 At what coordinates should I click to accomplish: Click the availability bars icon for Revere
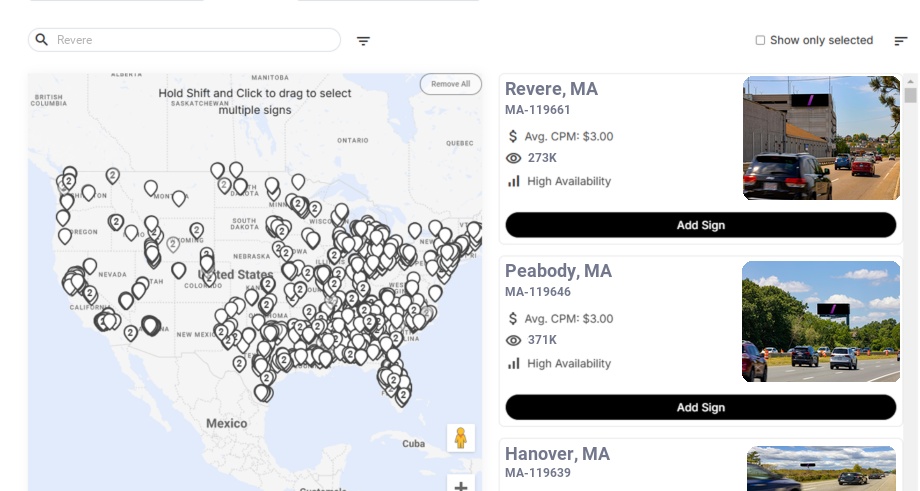(513, 181)
